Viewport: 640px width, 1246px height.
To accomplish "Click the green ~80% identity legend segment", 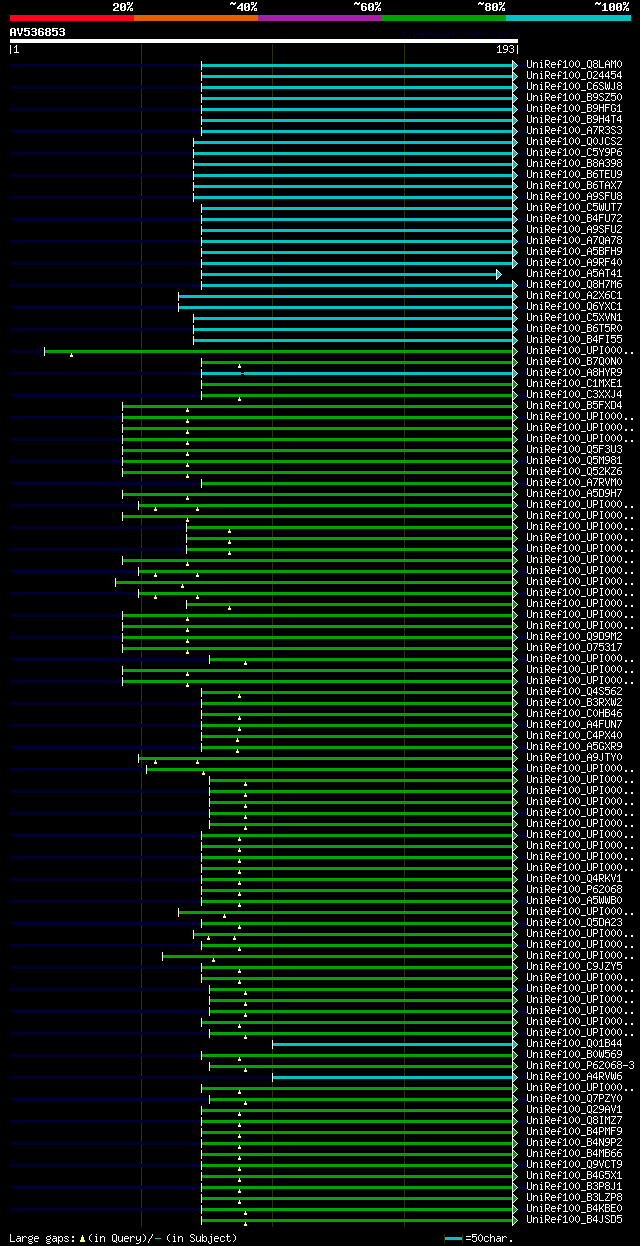I will [x=444, y=18].
